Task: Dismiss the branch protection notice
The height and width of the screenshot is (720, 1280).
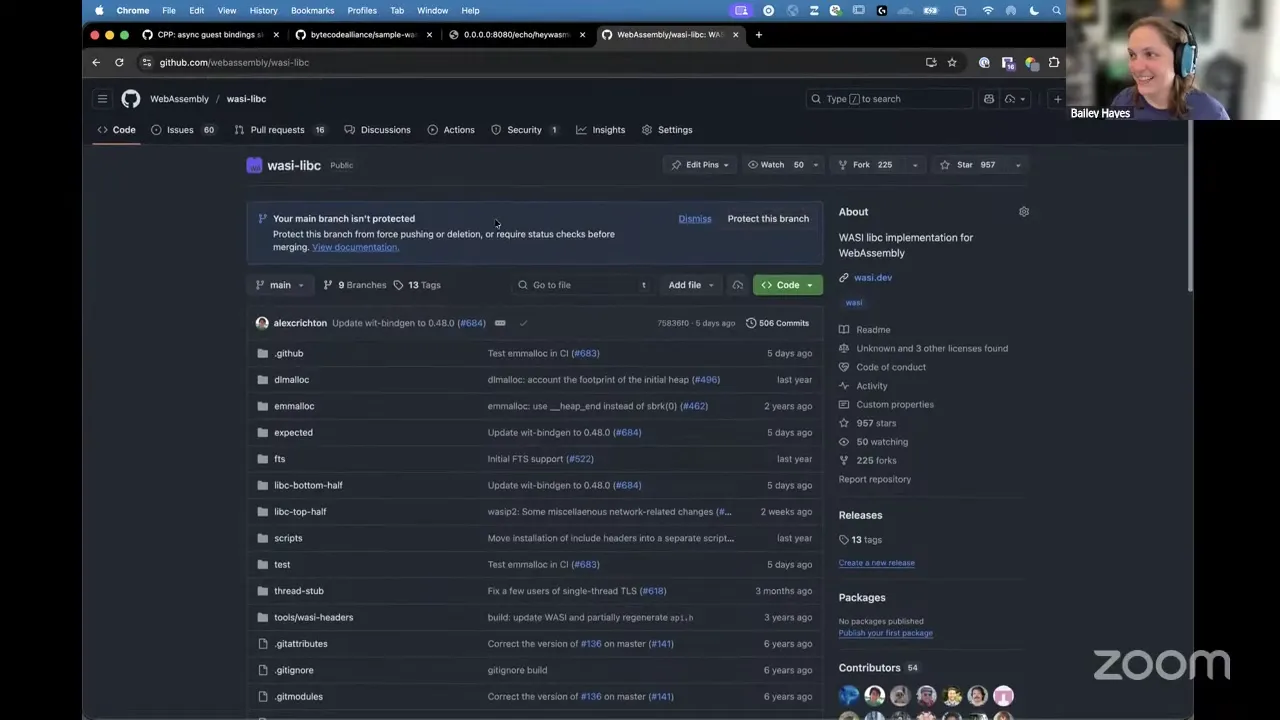Action: click(x=695, y=219)
